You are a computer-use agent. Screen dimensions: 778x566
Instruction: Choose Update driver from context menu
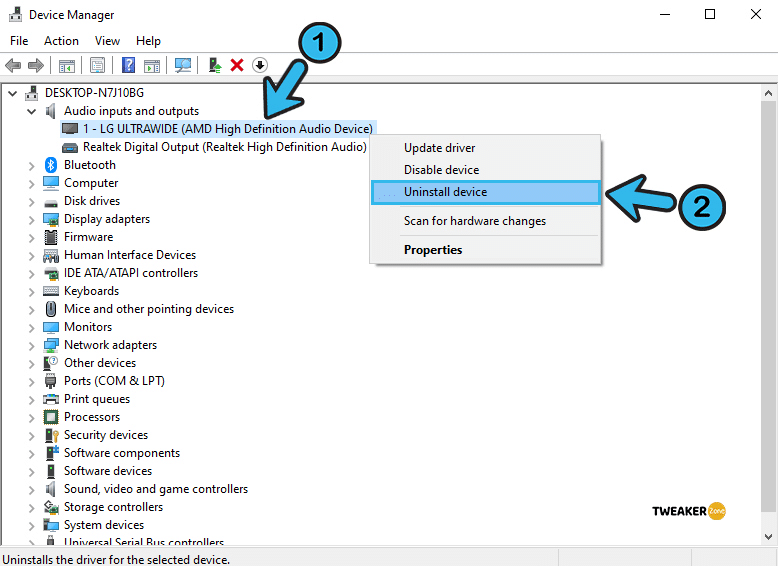pos(486,148)
